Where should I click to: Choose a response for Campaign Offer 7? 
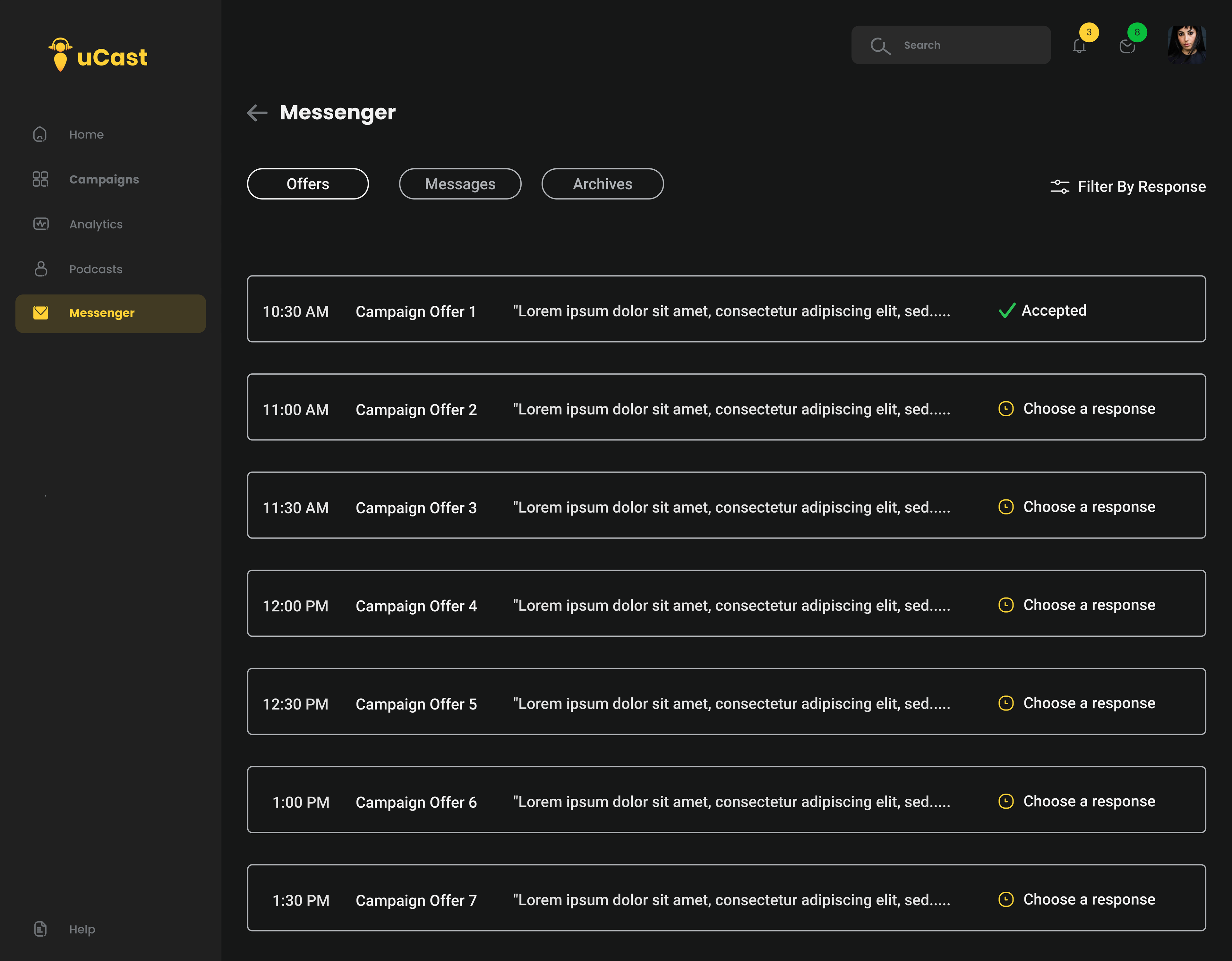pos(1089,899)
